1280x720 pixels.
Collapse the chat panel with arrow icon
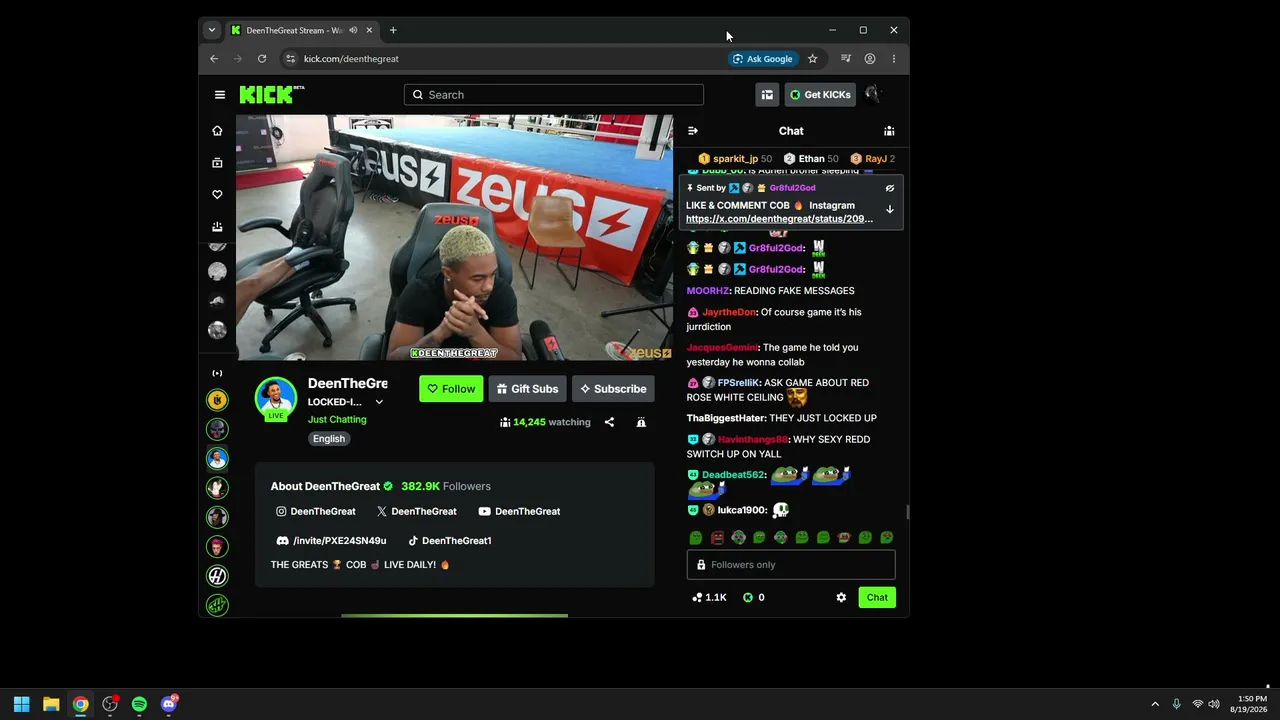click(693, 131)
